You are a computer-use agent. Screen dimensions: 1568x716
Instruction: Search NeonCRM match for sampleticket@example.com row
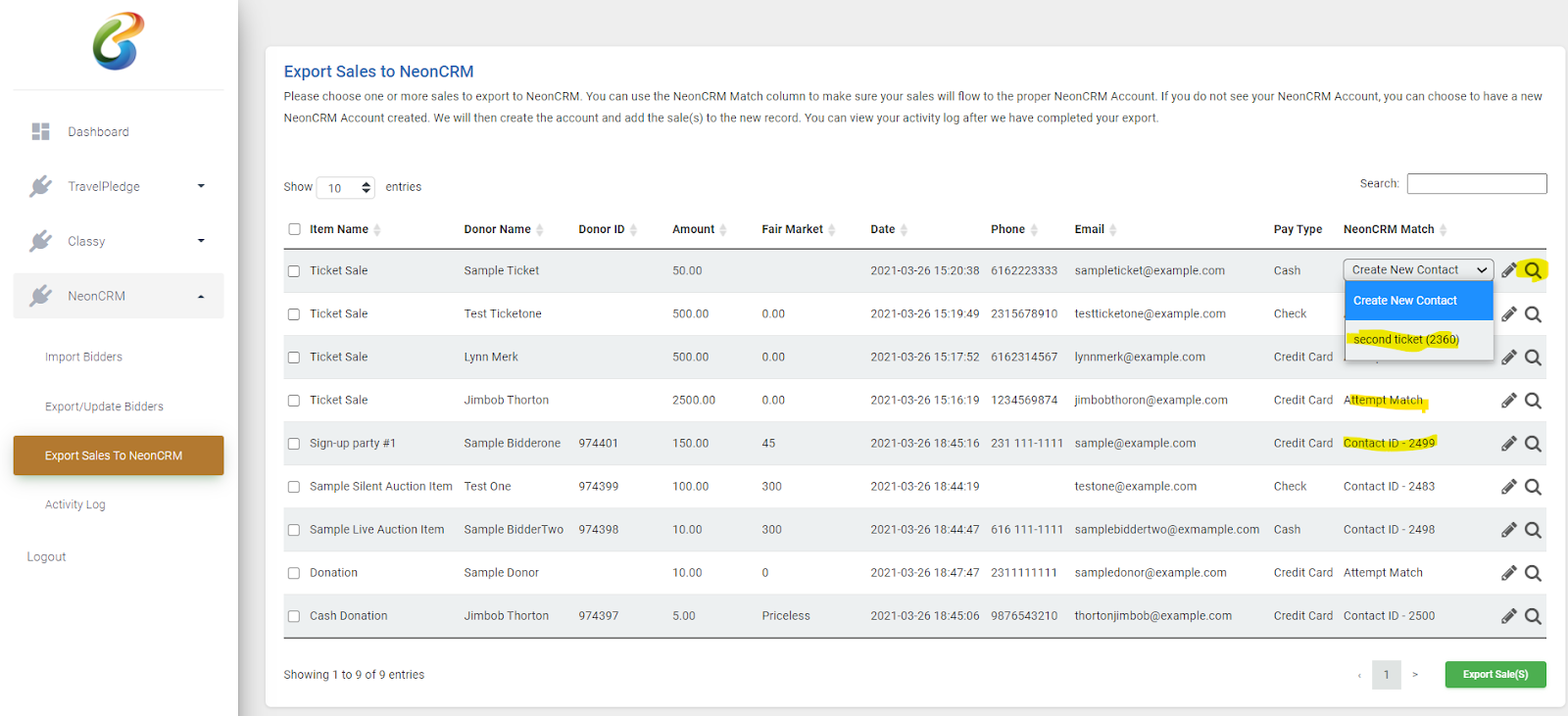(x=1534, y=270)
